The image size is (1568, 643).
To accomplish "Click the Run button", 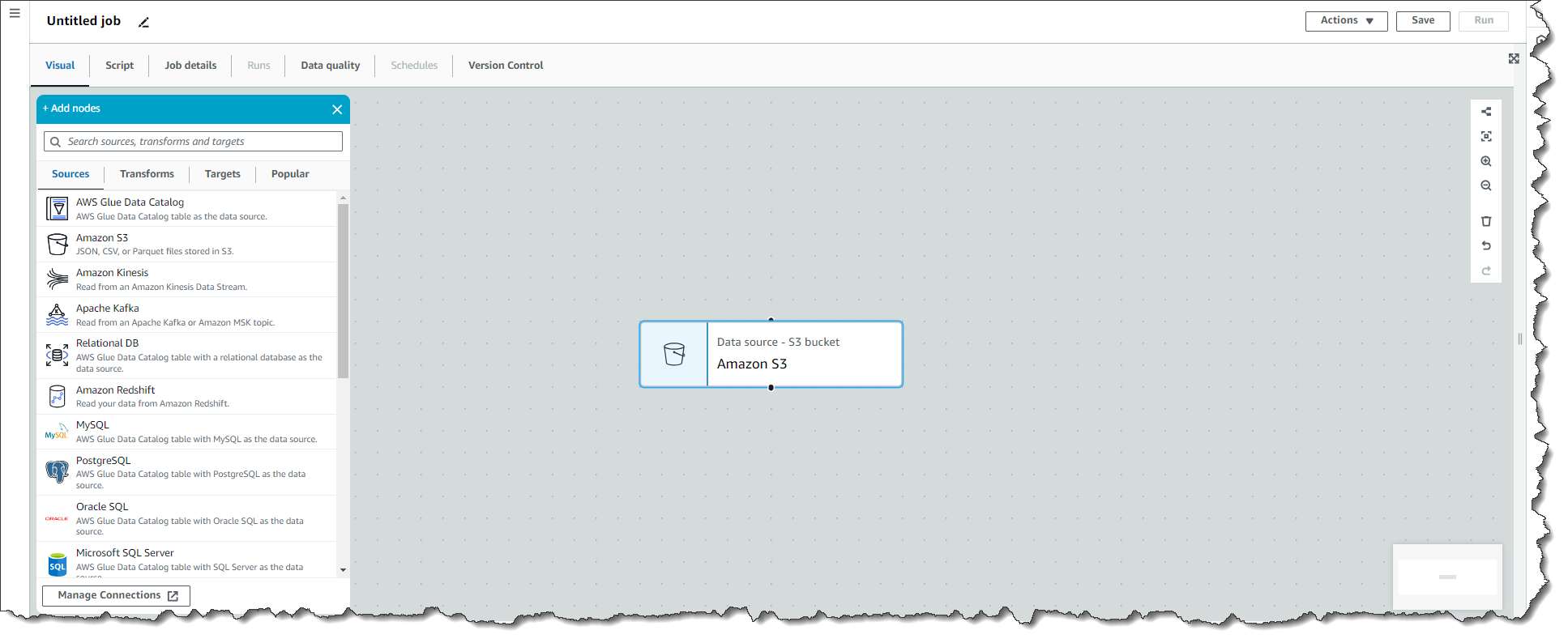I will point(1483,21).
